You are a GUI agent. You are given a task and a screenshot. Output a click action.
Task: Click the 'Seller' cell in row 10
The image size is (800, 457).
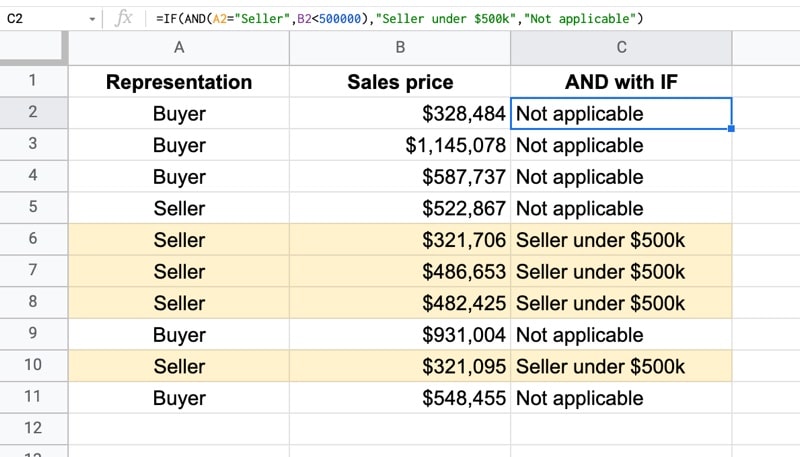click(x=179, y=366)
